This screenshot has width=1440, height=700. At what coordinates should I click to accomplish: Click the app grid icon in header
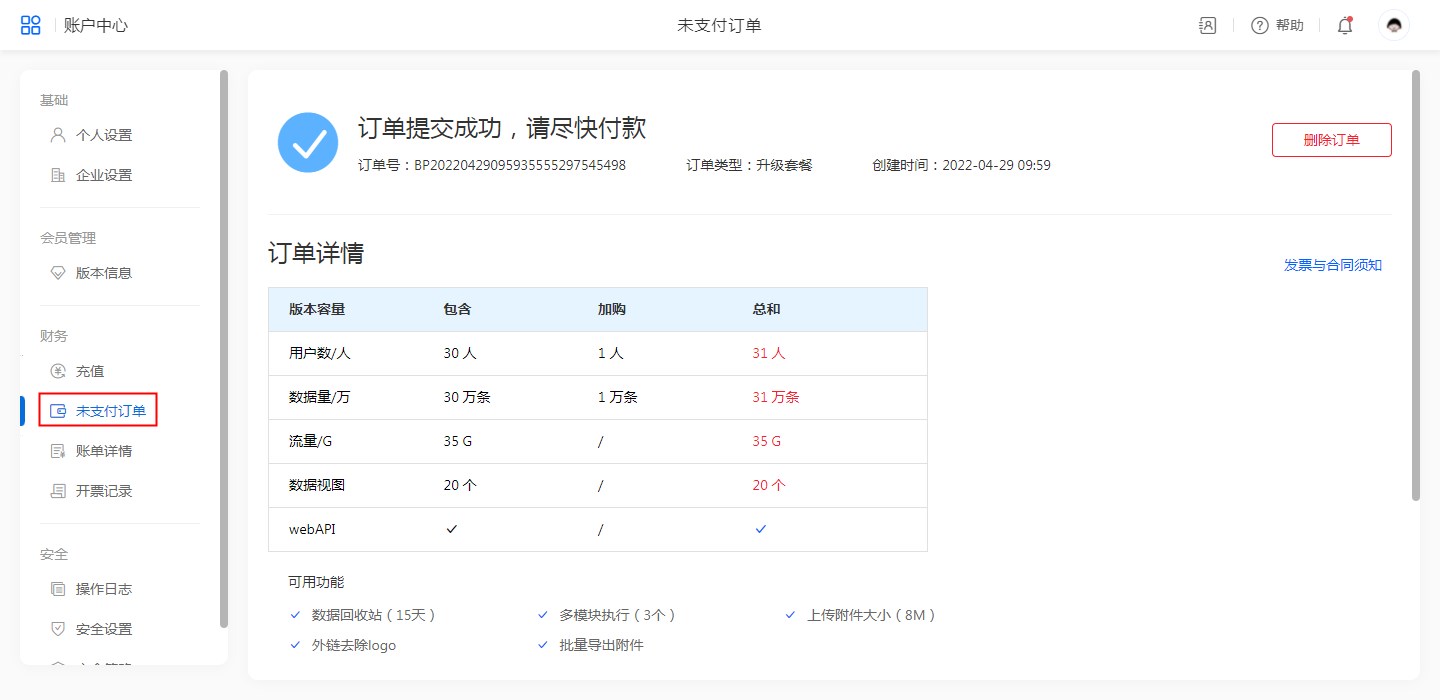click(x=31, y=25)
